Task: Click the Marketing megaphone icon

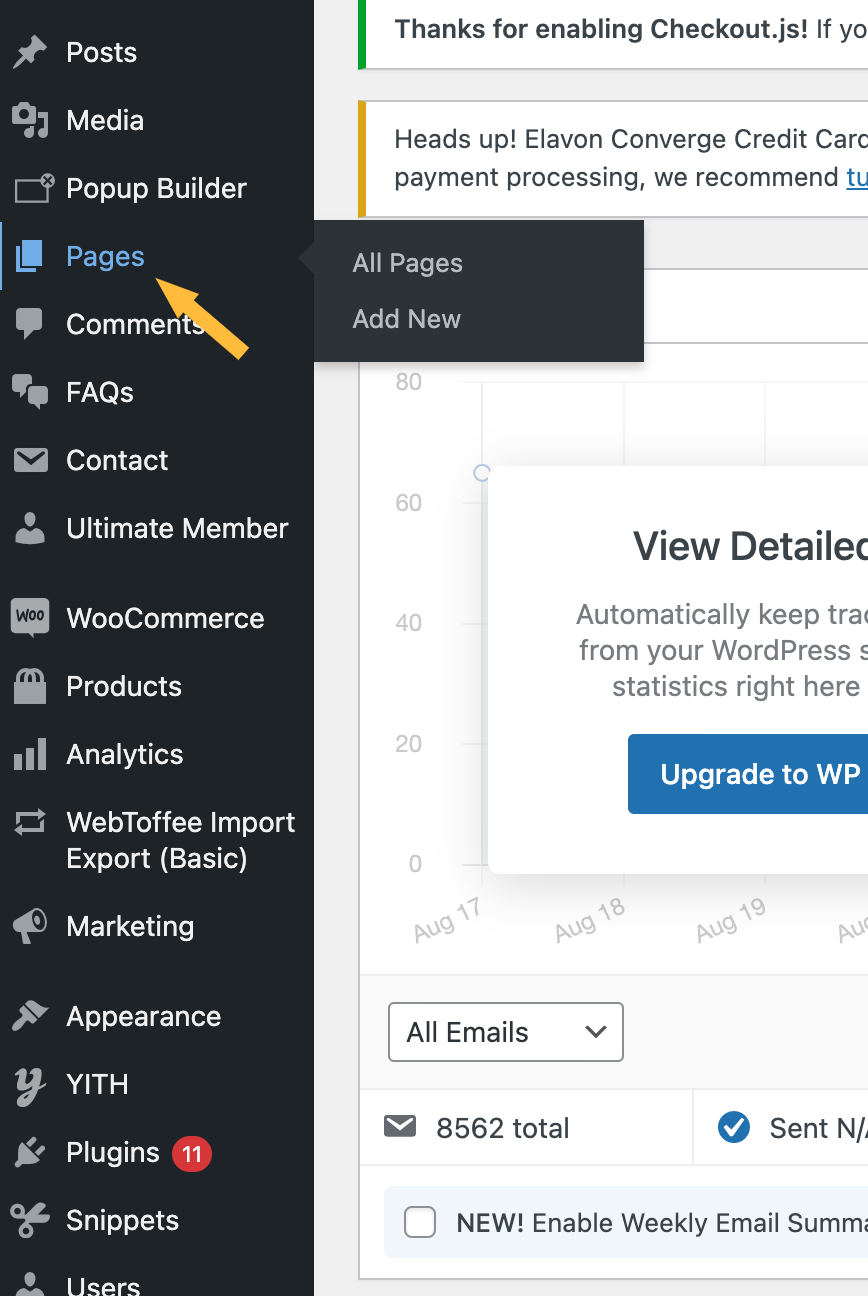Action: (x=30, y=926)
